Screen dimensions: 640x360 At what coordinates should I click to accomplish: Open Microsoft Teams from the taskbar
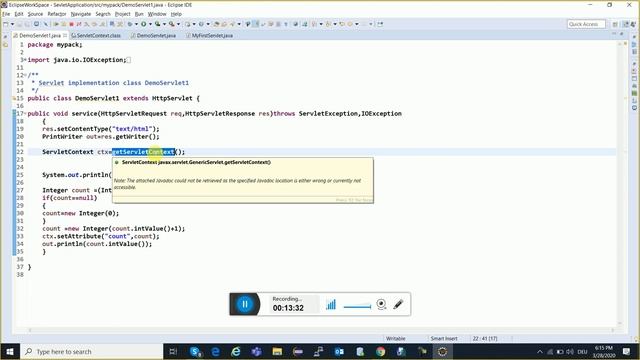pos(257,351)
